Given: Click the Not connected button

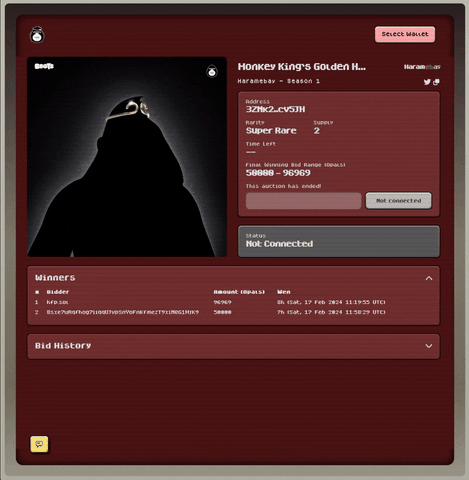Looking at the screenshot, I should point(399,201).
